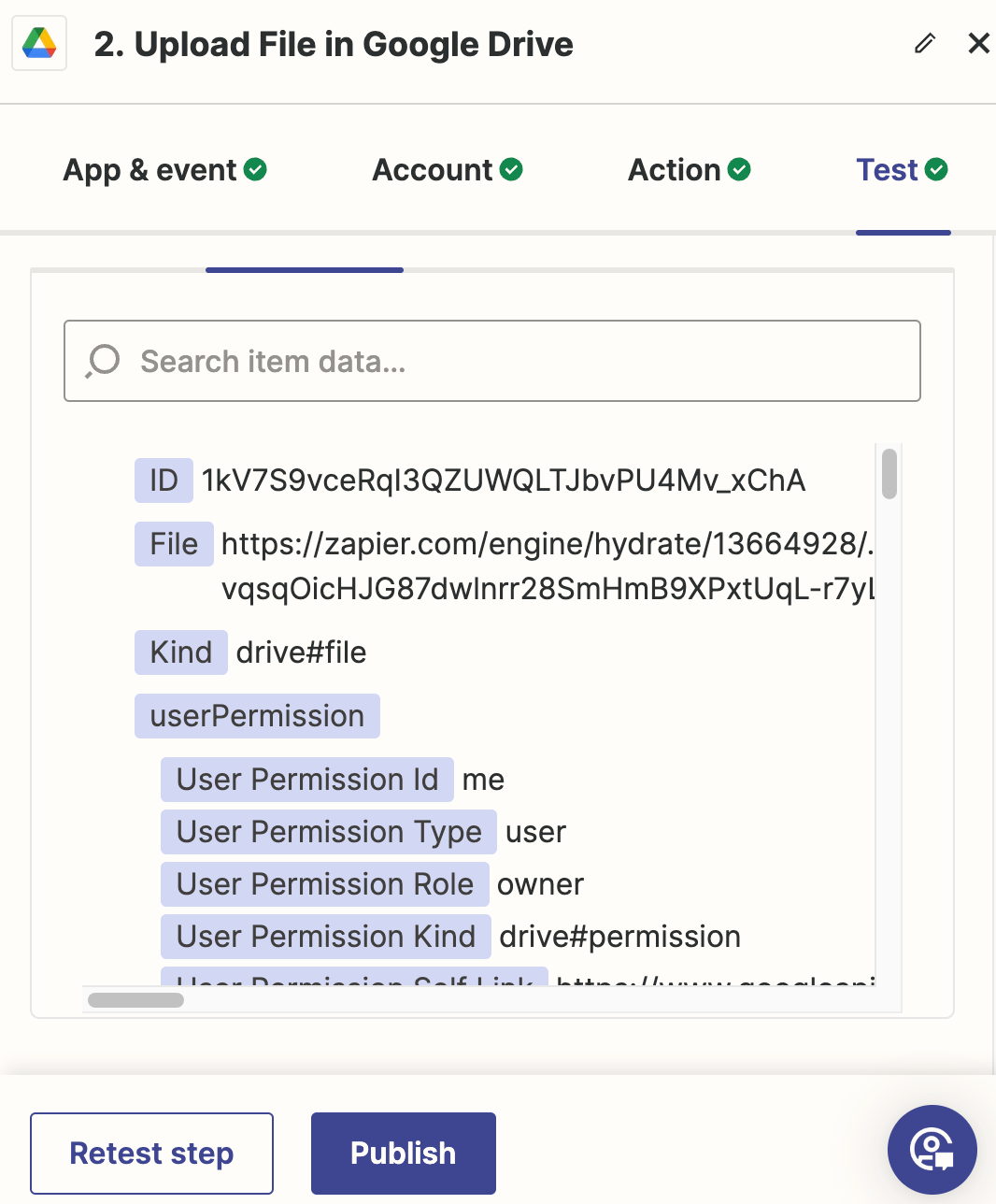This screenshot has width=996, height=1204.
Task: Select the ID field label
Action: tap(164, 480)
